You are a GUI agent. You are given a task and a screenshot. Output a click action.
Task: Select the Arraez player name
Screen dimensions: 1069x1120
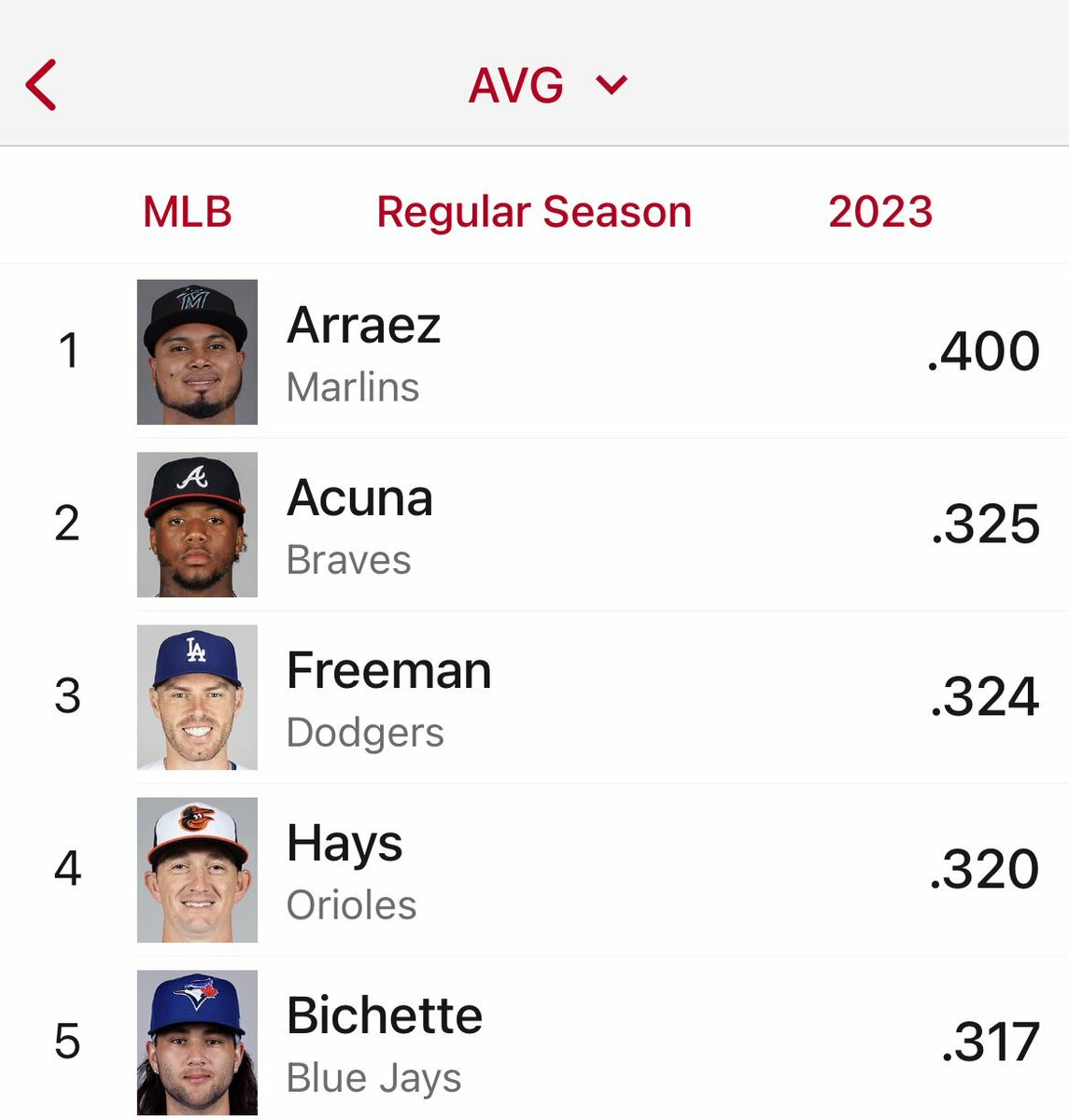click(x=363, y=325)
